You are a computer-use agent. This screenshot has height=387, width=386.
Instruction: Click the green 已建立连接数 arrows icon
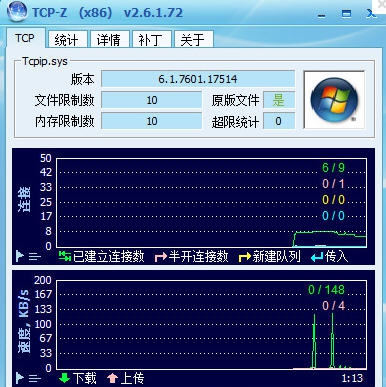[x=65, y=256]
